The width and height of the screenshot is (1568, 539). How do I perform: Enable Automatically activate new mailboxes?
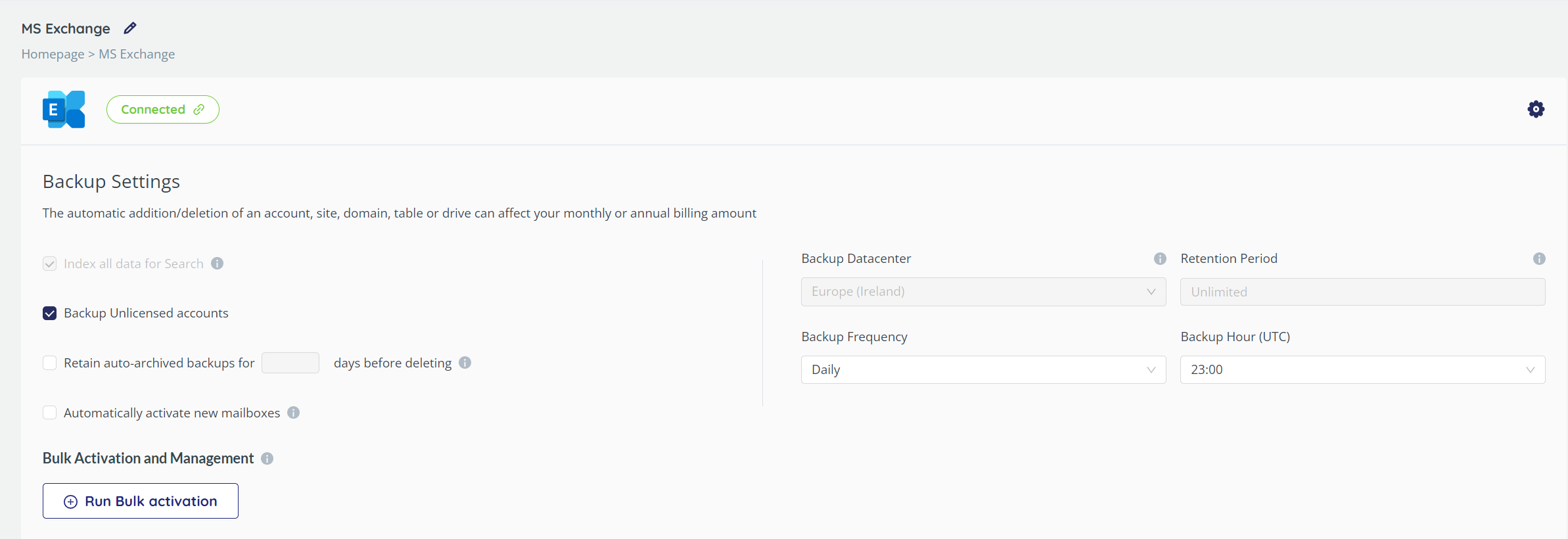pyautogui.click(x=49, y=413)
